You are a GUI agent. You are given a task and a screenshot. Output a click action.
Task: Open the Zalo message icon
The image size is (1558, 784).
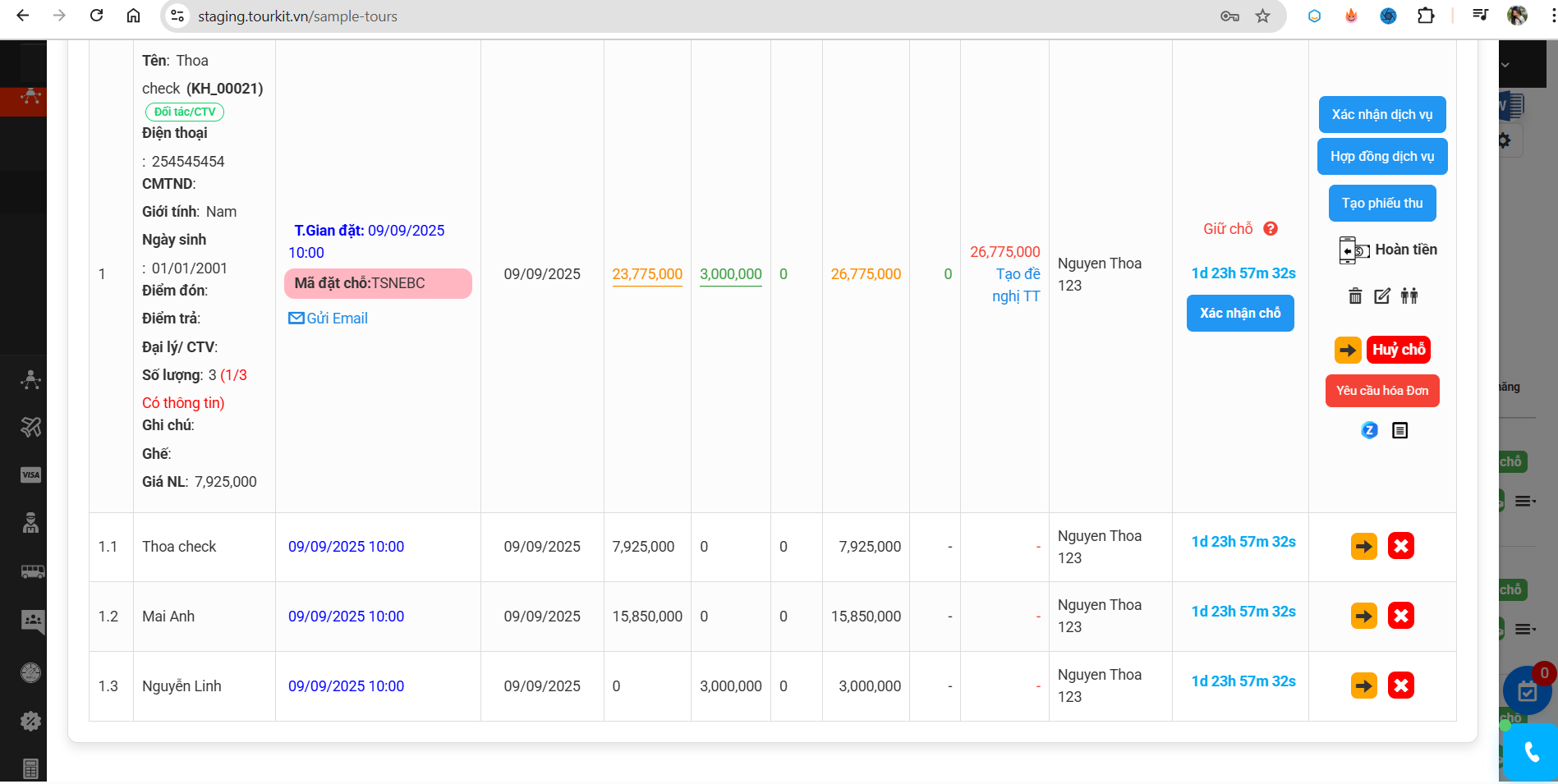click(1369, 430)
